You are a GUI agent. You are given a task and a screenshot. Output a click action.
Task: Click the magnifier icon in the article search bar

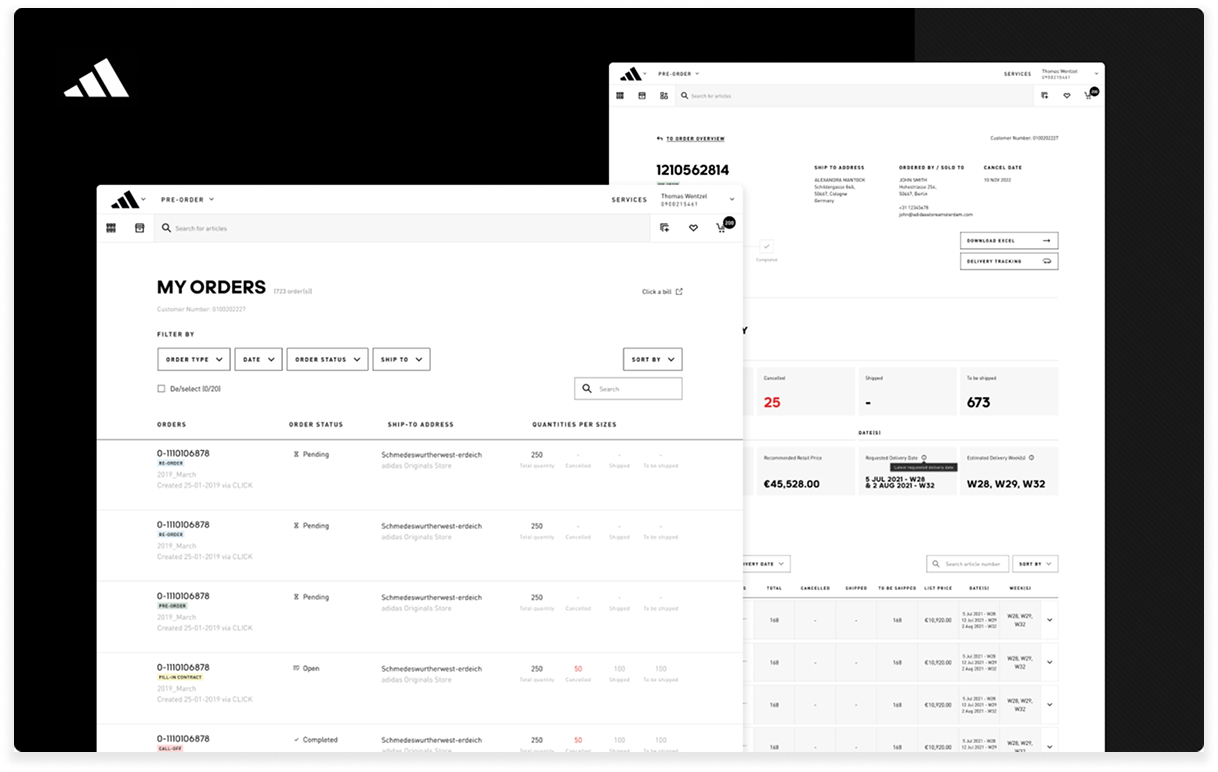point(167,228)
